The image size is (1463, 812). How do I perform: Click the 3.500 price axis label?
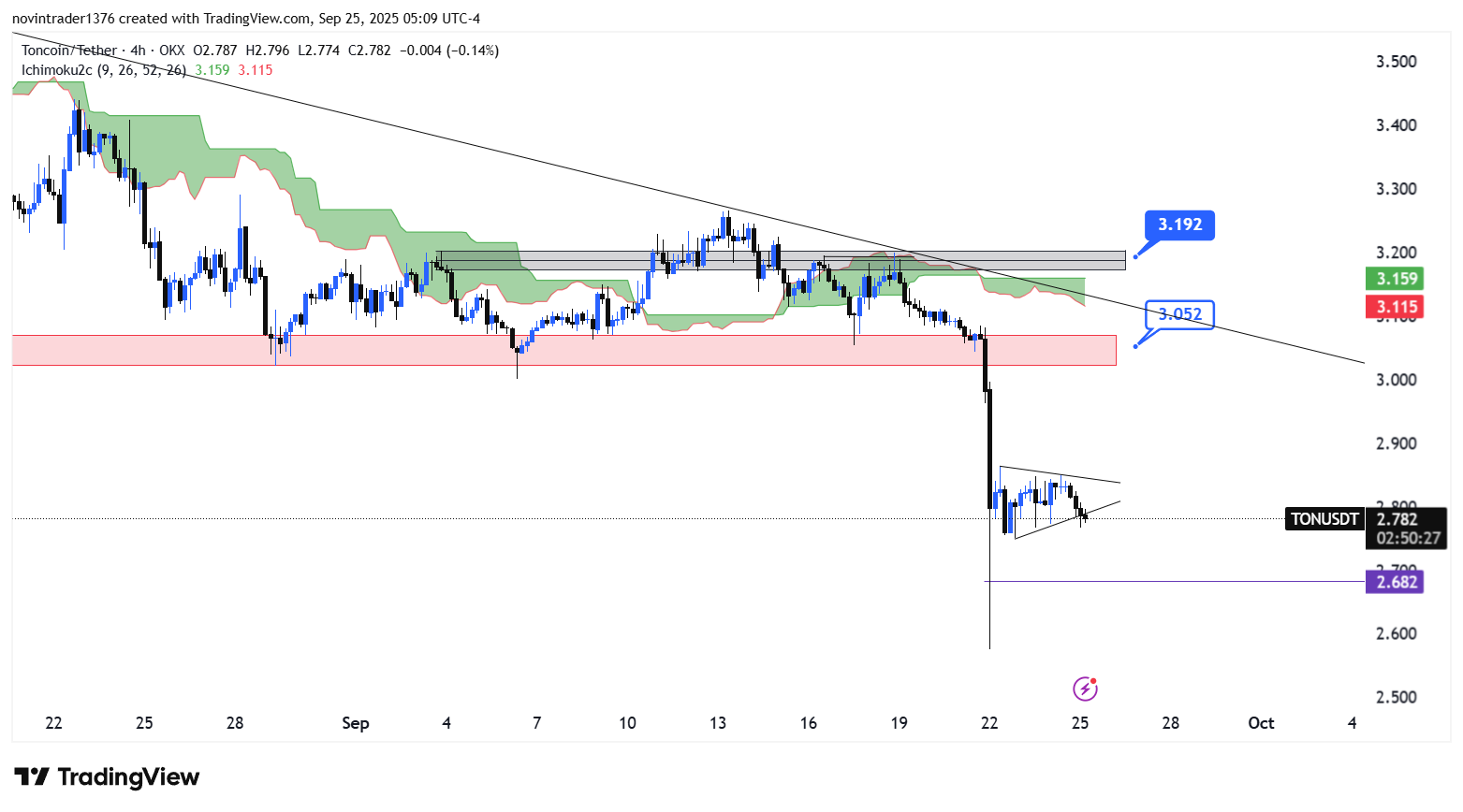(x=1396, y=62)
